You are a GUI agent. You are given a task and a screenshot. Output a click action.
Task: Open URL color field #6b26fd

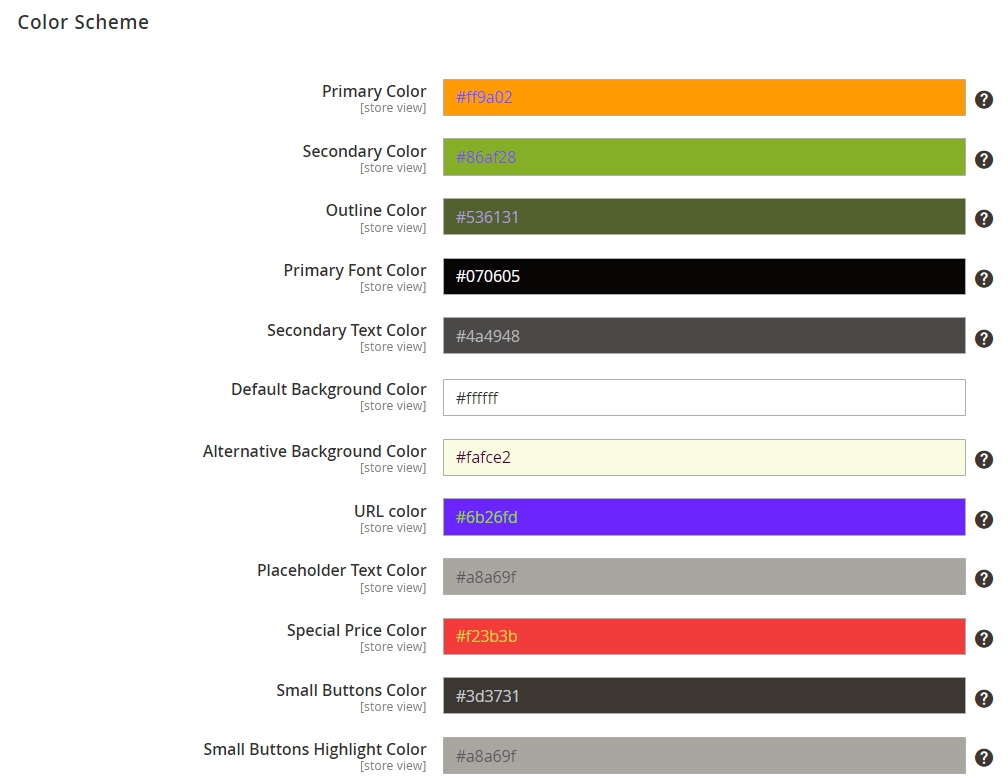point(704,517)
